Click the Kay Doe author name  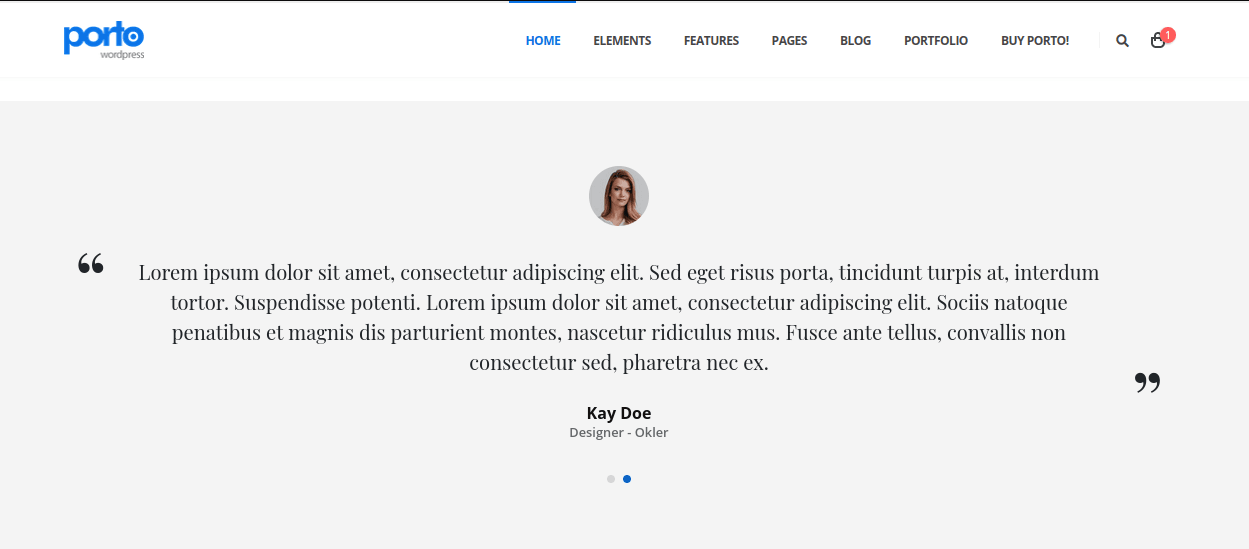click(618, 413)
